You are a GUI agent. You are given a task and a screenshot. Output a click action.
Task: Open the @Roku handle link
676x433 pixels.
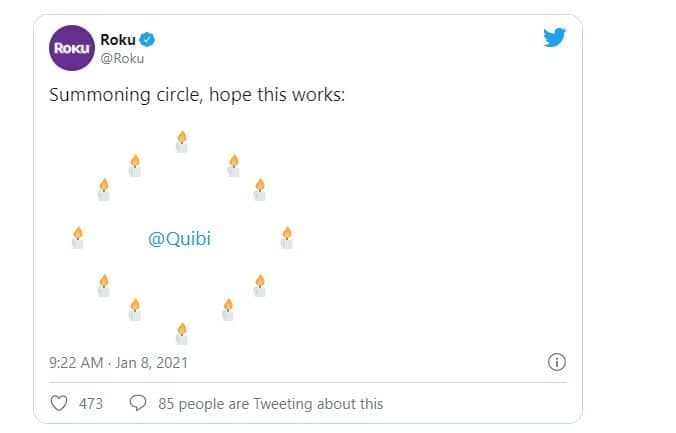[122, 59]
